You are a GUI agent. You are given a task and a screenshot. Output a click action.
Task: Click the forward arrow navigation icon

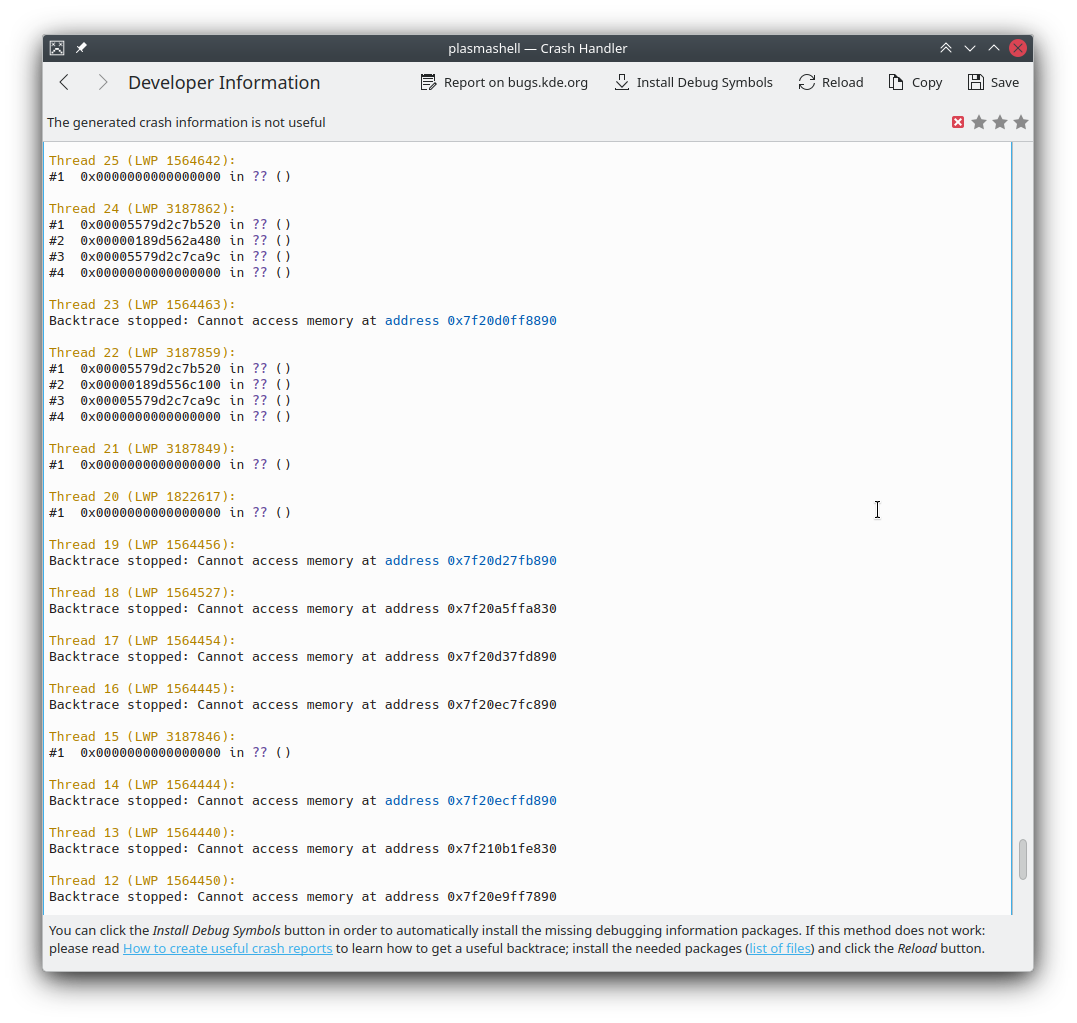(102, 83)
